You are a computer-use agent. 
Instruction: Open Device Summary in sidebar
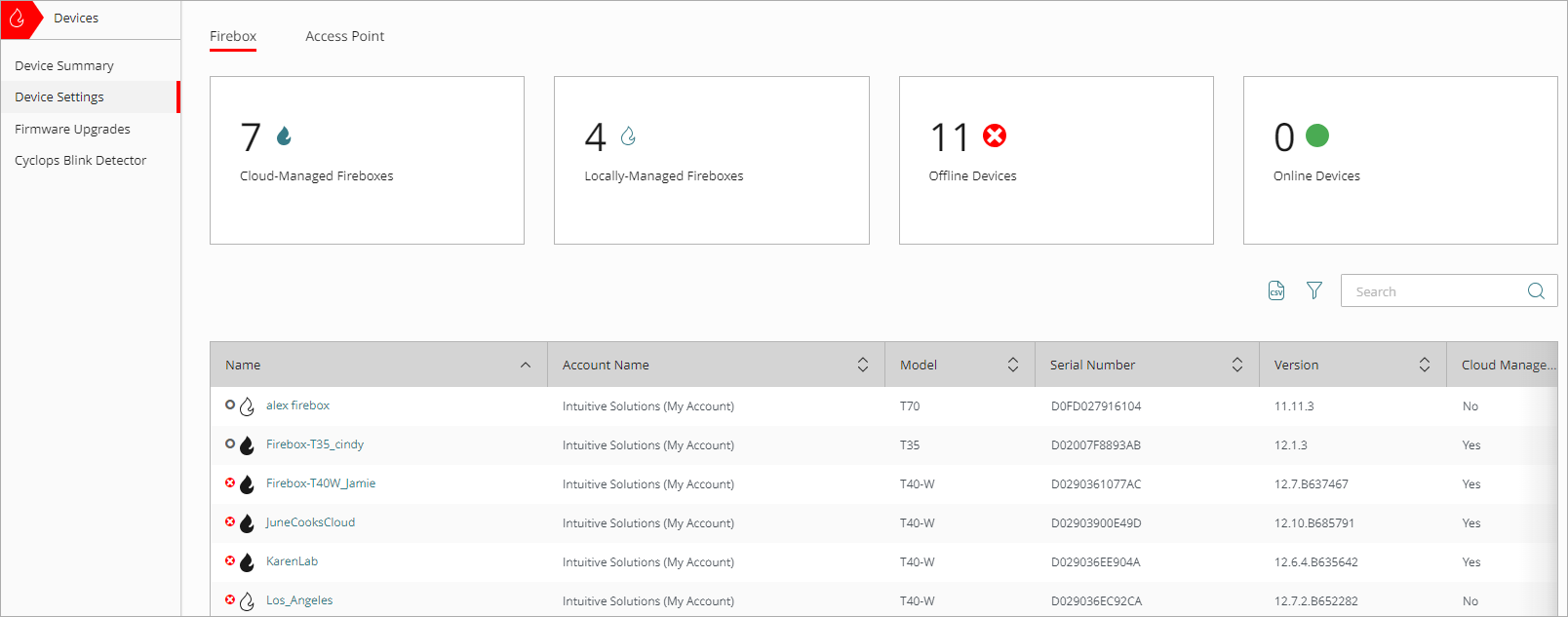(x=64, y=65)
